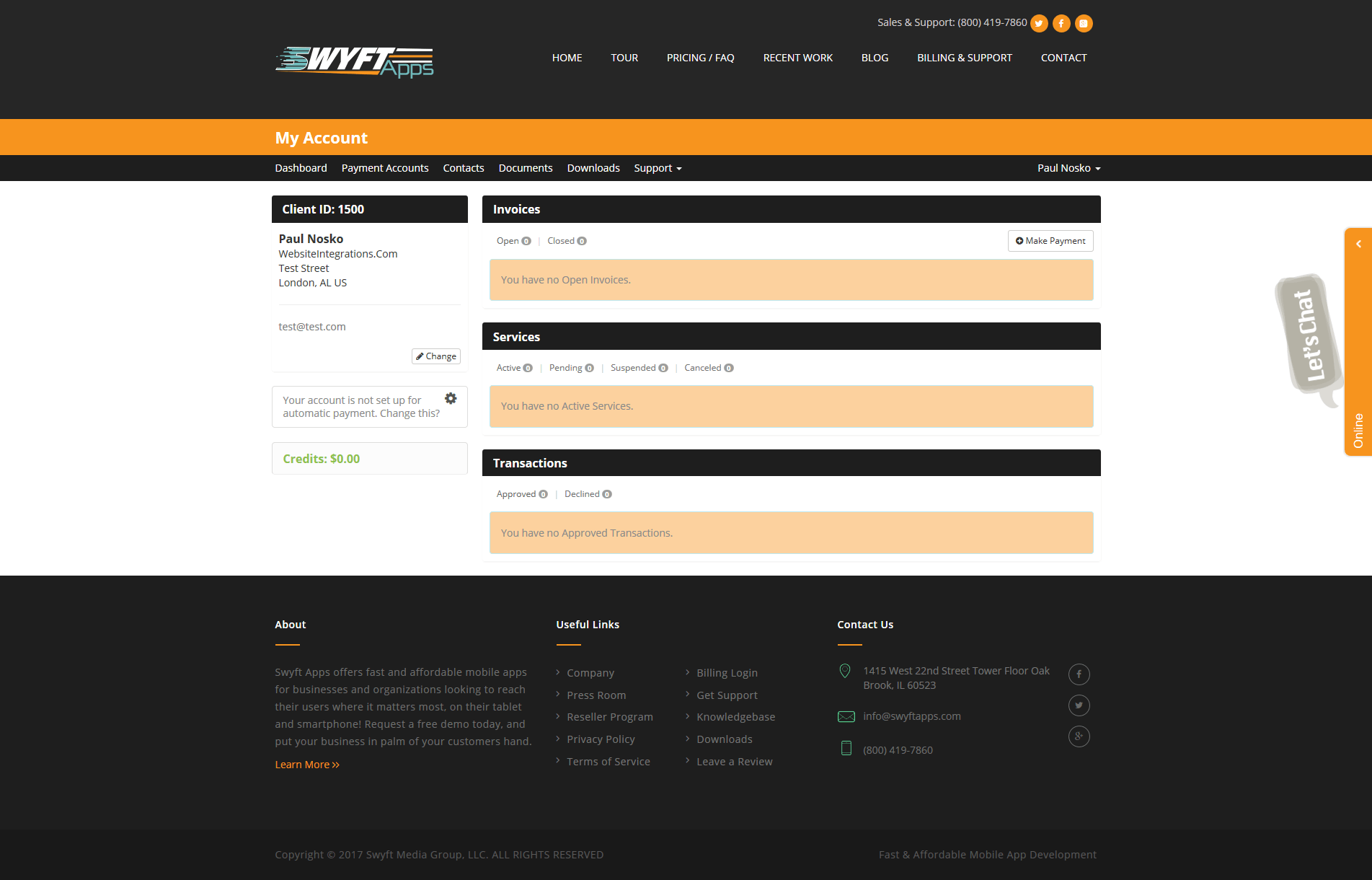
Task: Open the Google+ icon in Contact Us section
Action: [x=1079, y=736]
